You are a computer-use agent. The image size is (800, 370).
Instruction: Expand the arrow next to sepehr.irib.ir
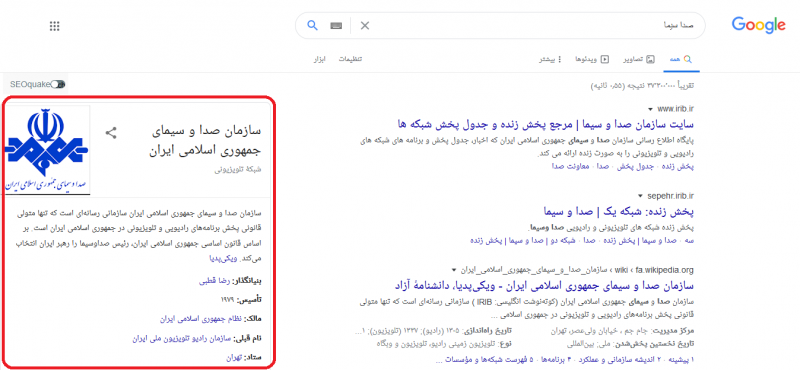(x=640, y=195)
